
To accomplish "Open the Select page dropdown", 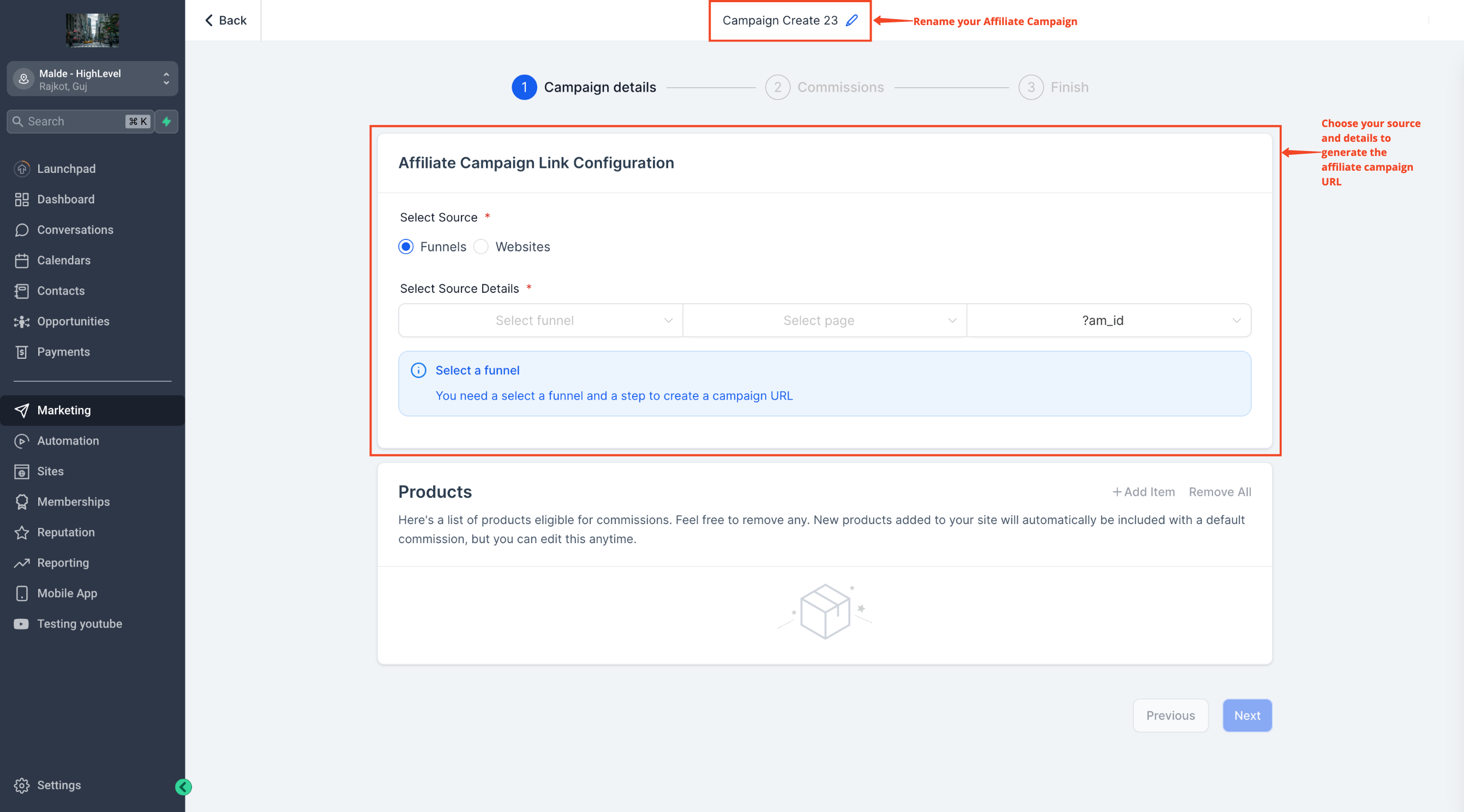I will (x=825, y=321).
